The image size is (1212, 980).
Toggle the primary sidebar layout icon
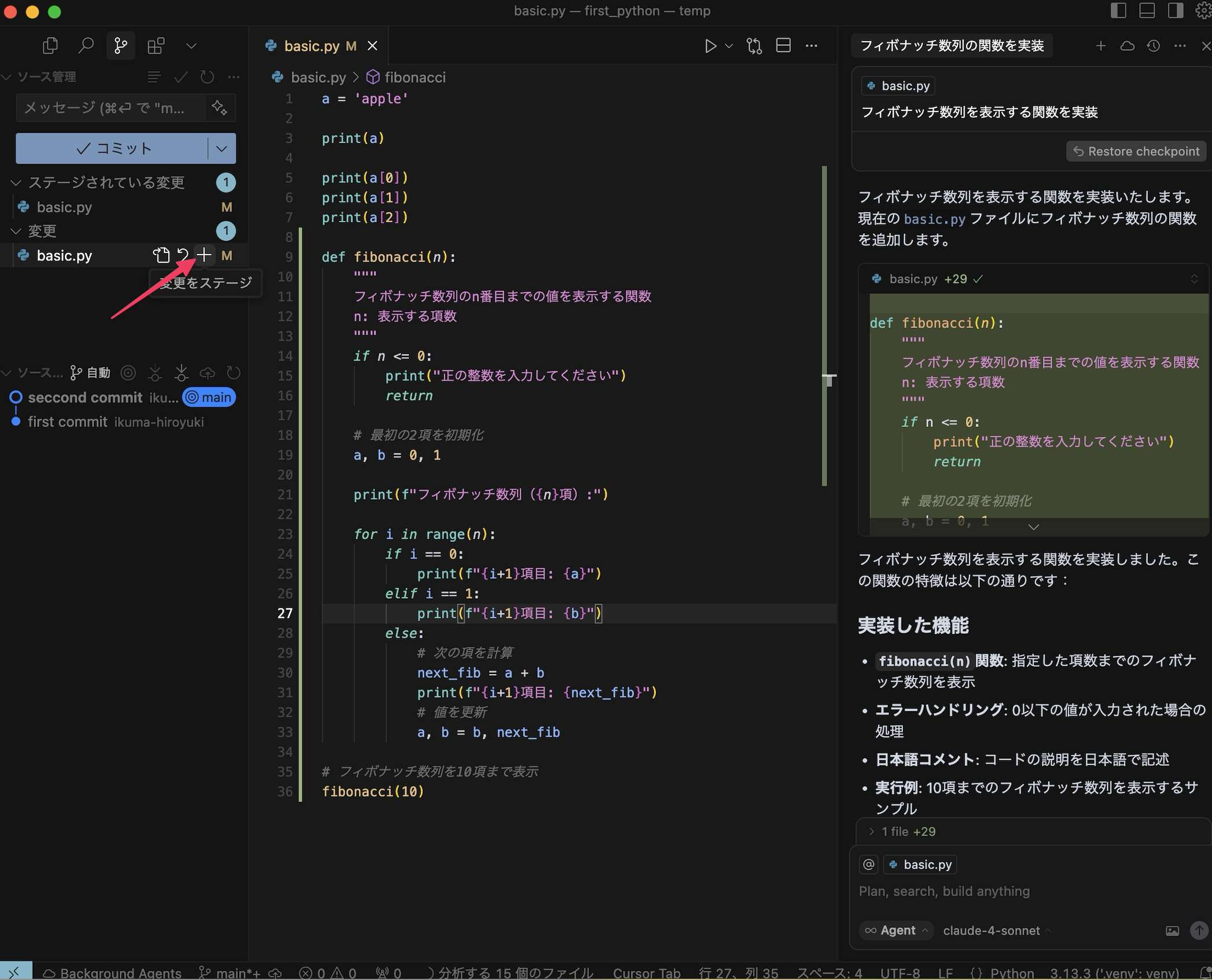(x=1118, y=11)
